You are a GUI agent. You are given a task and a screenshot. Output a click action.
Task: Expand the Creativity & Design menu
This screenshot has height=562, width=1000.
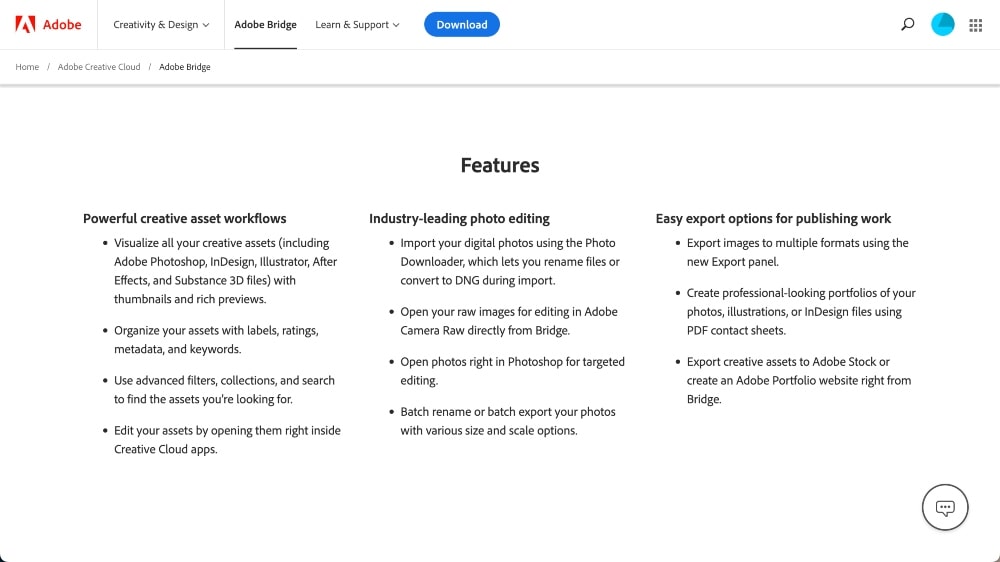point(156,24)
